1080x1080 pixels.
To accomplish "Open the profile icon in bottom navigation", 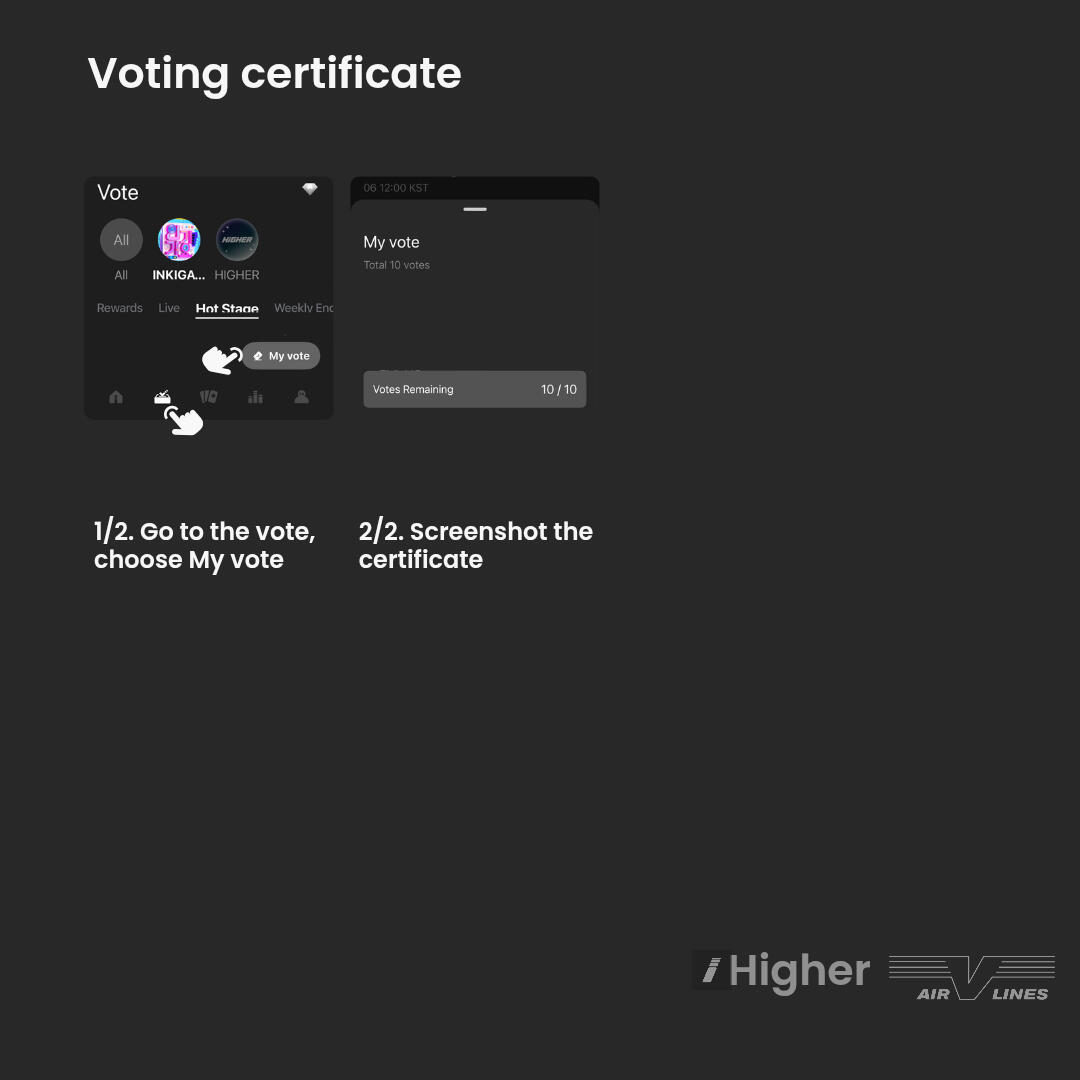I will (301, 397).
